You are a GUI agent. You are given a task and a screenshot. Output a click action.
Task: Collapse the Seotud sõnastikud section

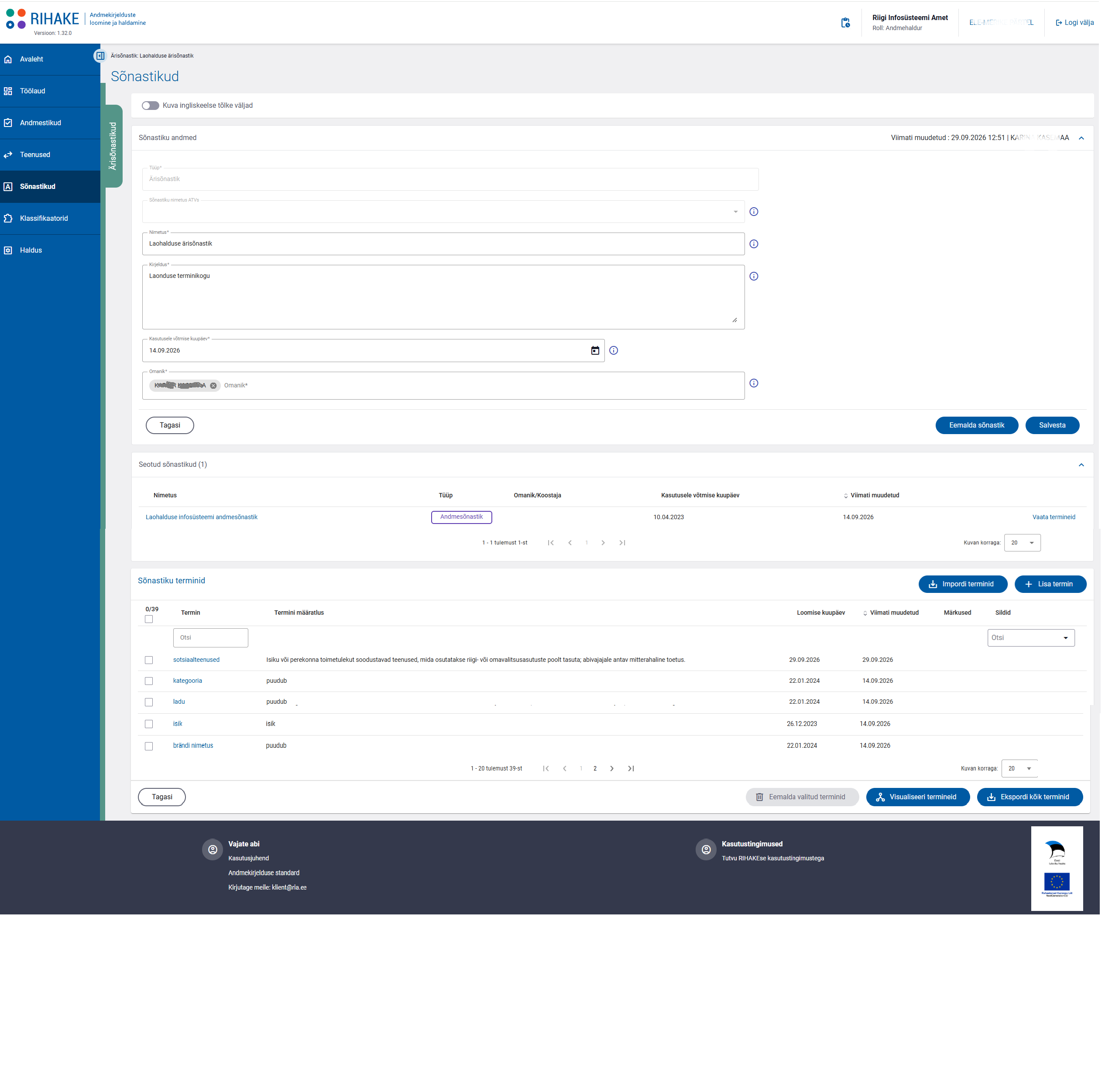(x=1081, y=465)
